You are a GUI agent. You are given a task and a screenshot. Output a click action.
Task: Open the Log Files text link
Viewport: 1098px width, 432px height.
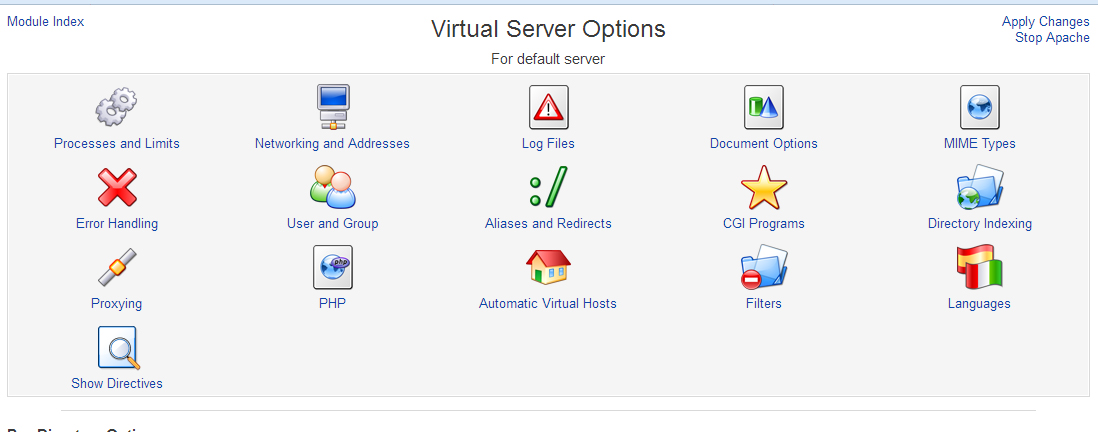pos(548,144)
